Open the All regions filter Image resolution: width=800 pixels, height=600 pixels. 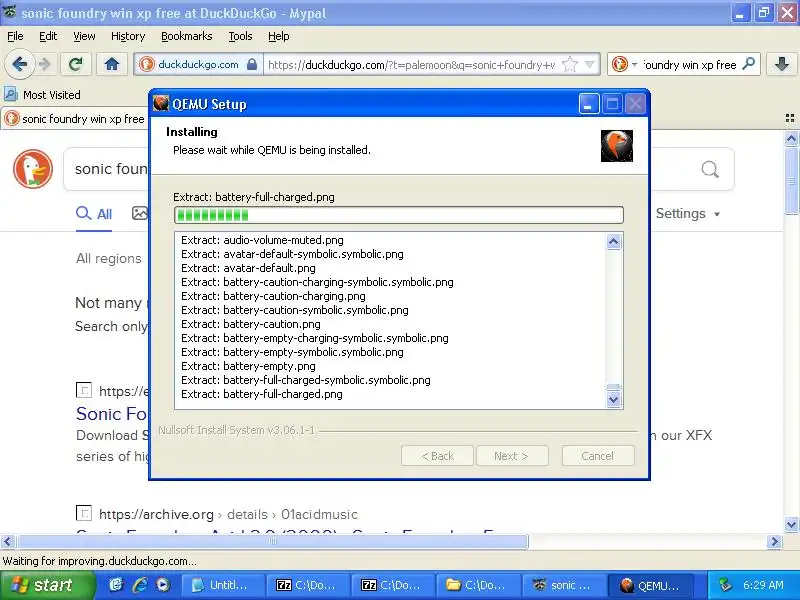(109, 259)
